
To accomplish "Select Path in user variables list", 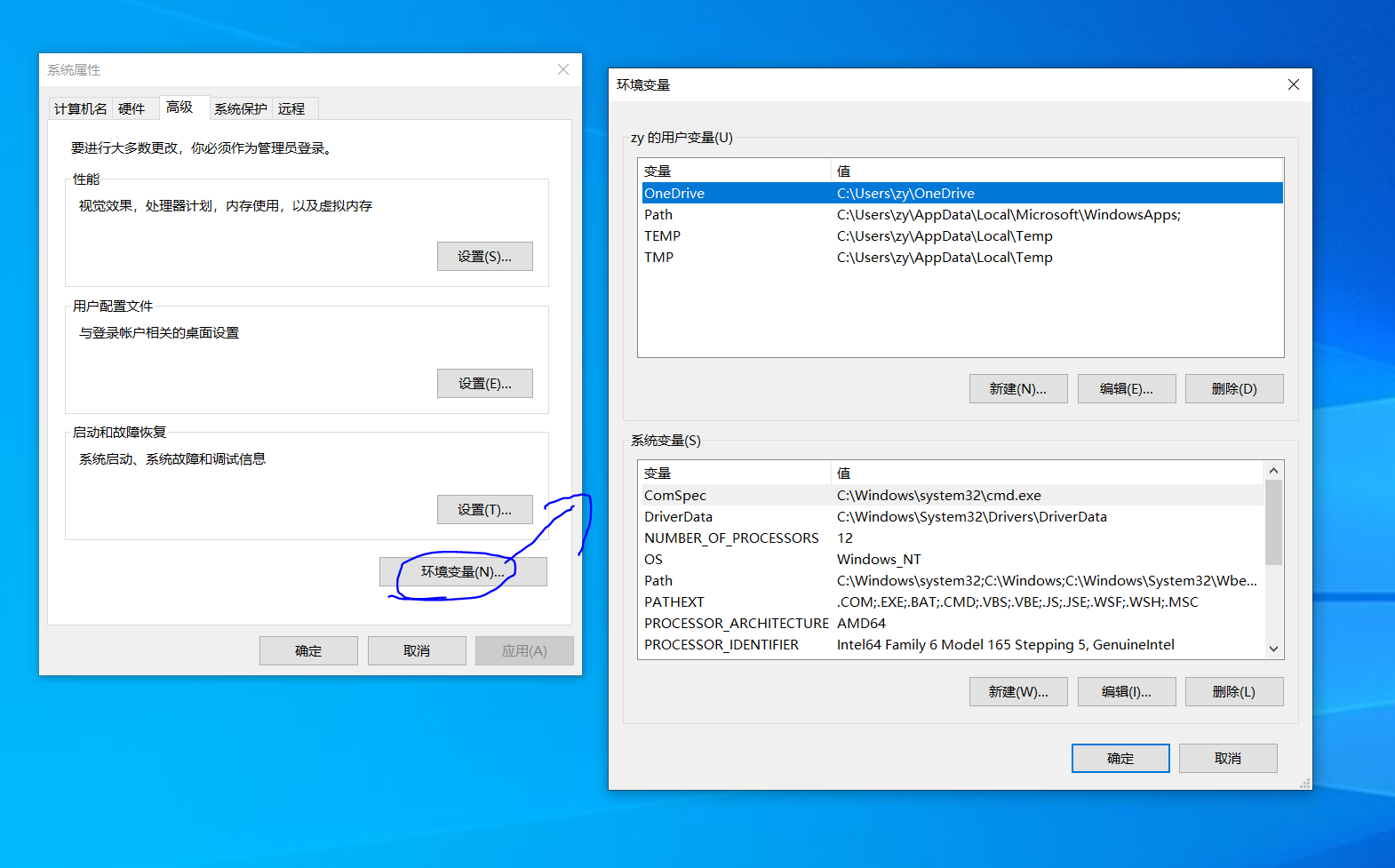I will tap(962, 214).
